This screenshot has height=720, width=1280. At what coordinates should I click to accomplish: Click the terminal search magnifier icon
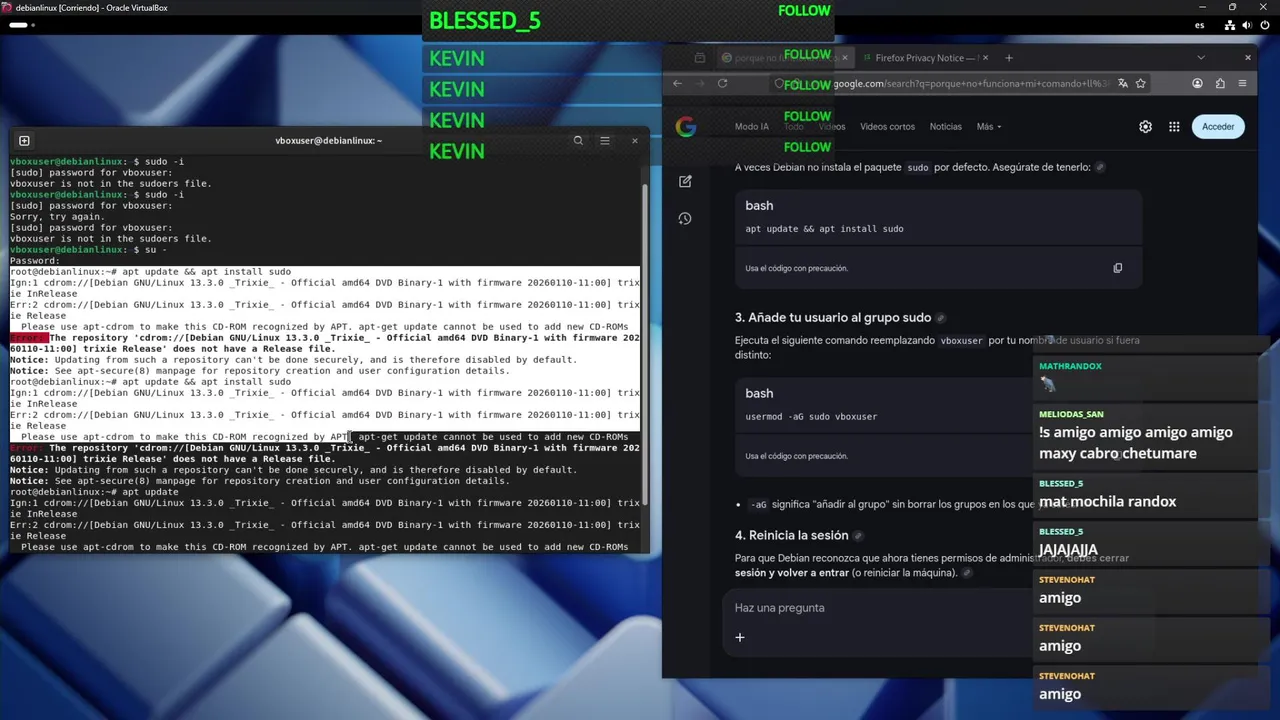pyautogui.click(x=578, y=141)
